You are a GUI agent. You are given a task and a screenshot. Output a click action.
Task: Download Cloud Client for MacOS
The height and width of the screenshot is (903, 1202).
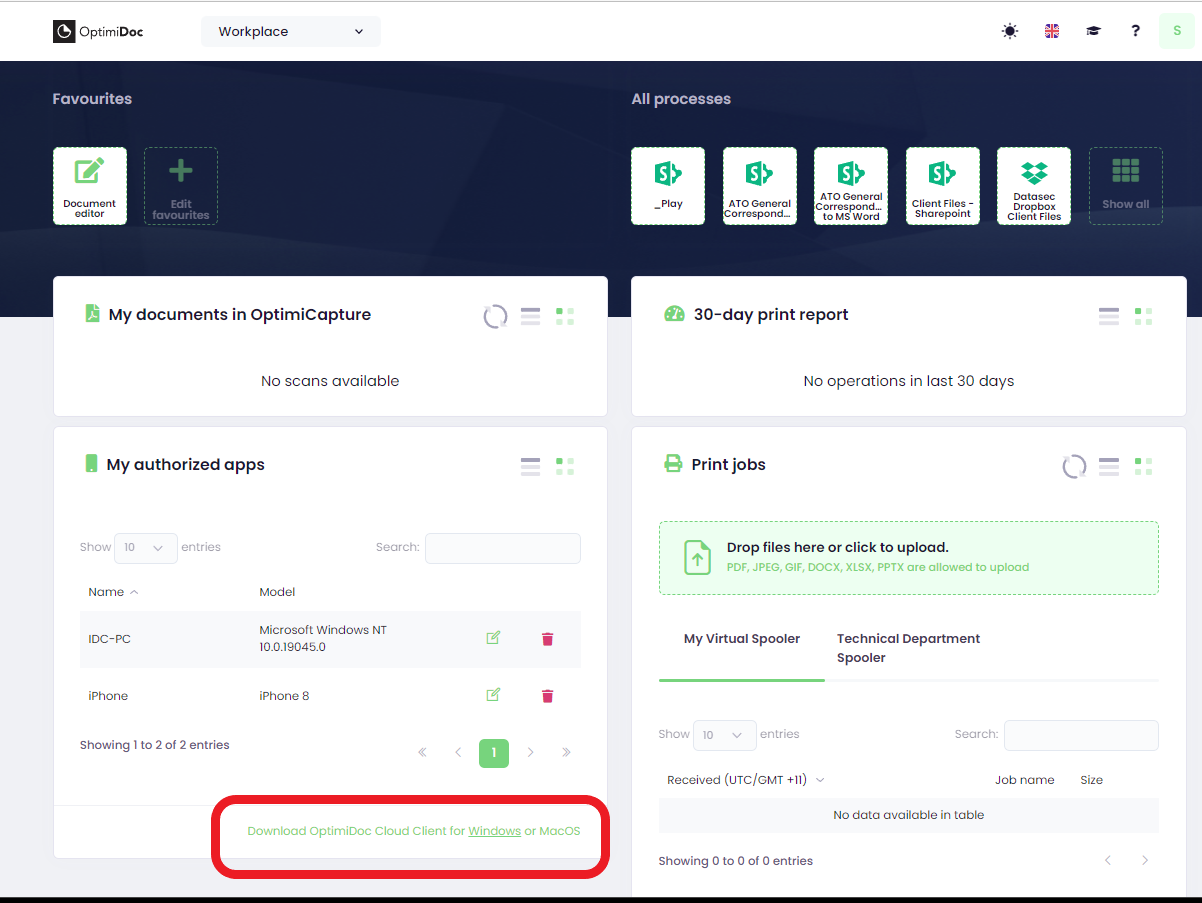tap(559, 831)
